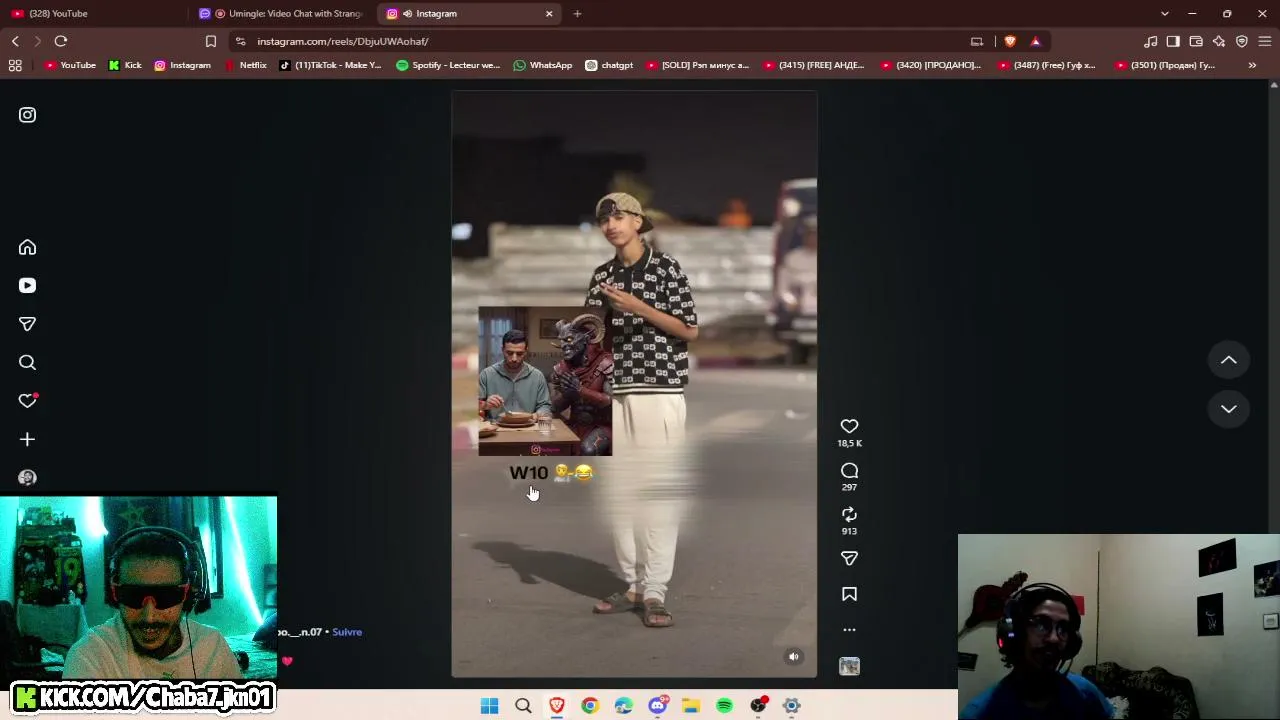
Task: Open the media control music note icon
Action: coord(1151,41)
